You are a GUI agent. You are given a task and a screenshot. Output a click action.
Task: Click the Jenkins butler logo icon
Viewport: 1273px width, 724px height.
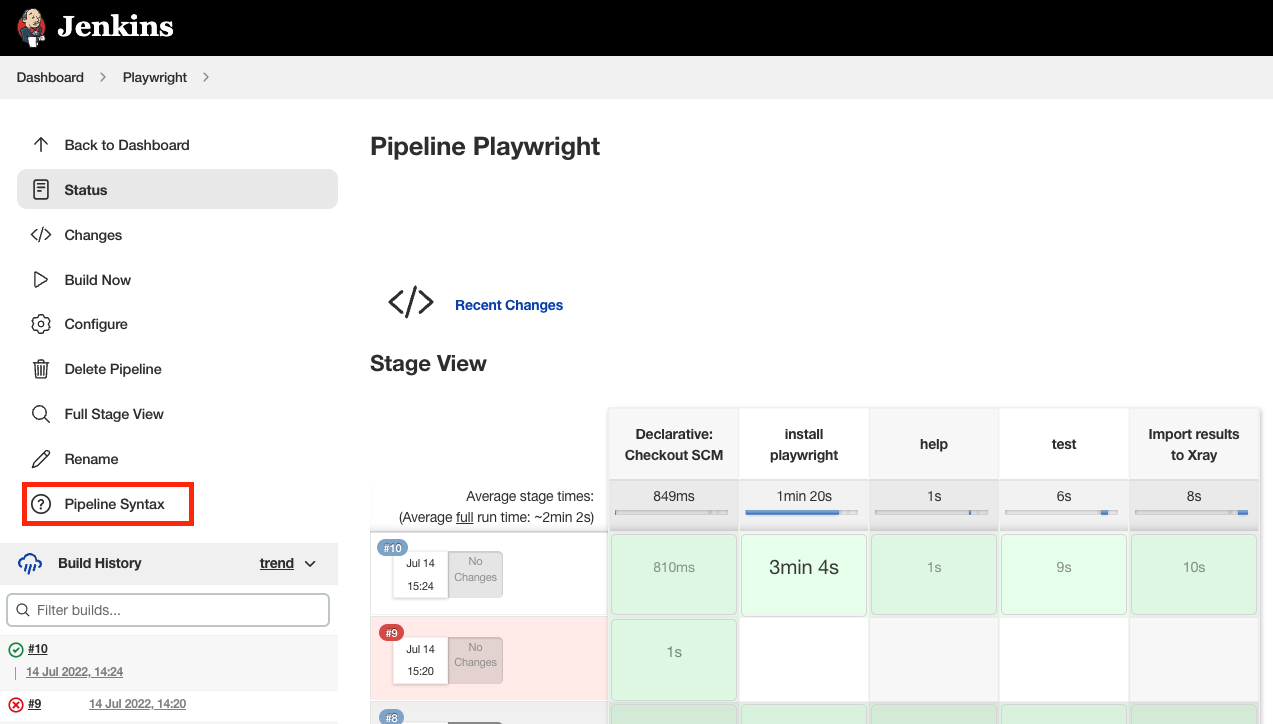click(x=32, y=27)
